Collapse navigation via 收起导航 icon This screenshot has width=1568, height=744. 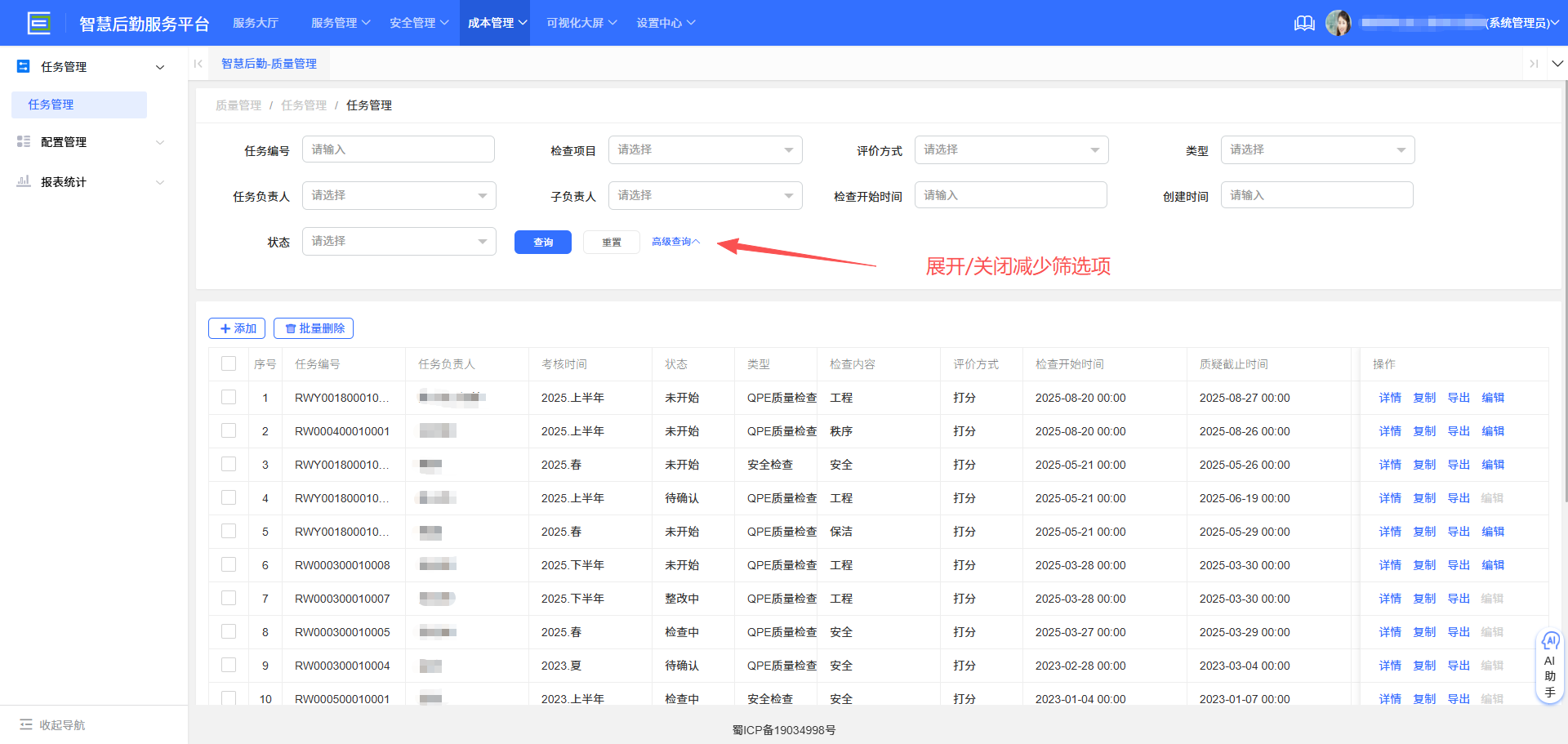point(27,724)
